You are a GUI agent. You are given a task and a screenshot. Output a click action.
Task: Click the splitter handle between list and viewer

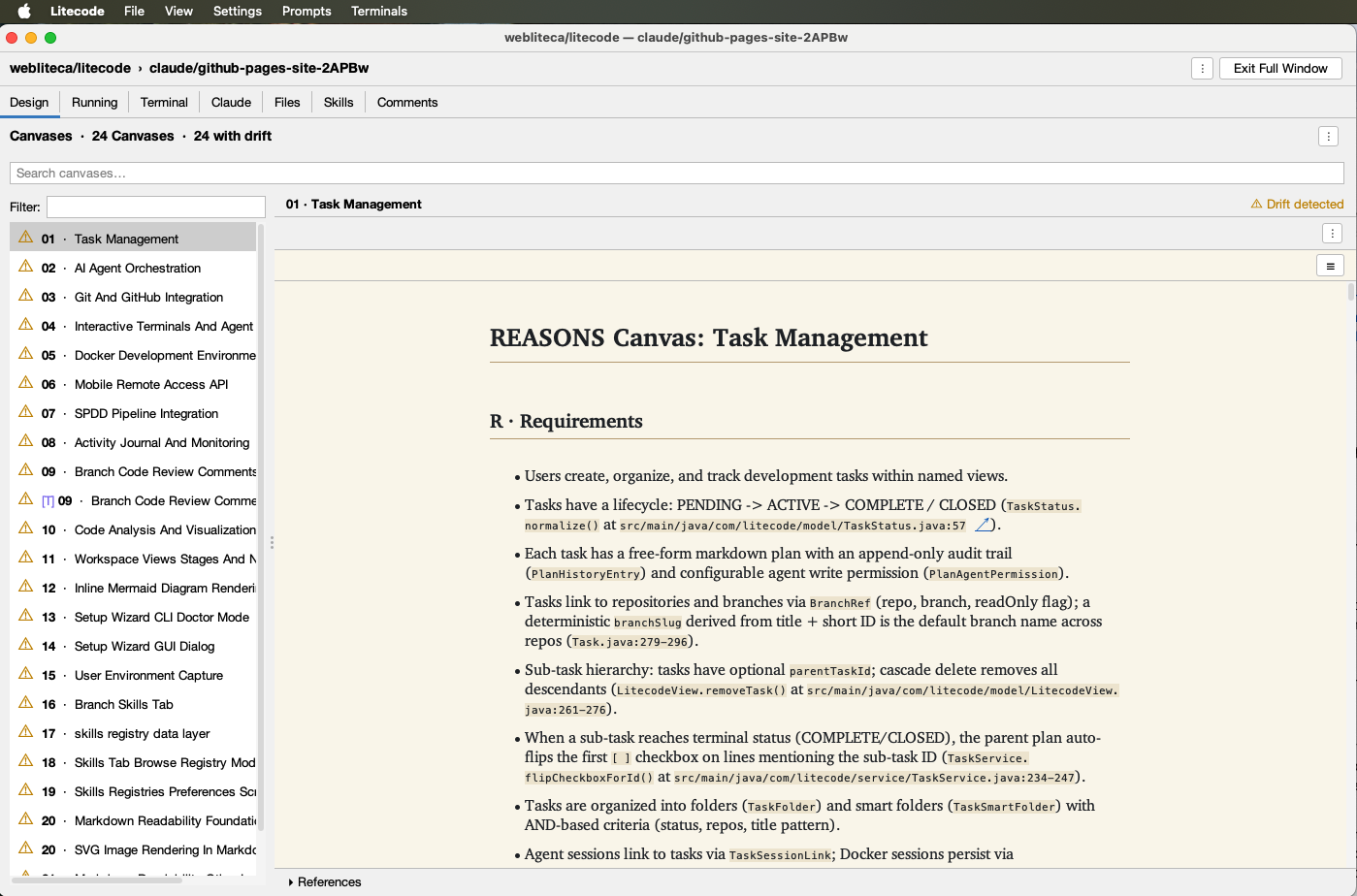[272, 543]
